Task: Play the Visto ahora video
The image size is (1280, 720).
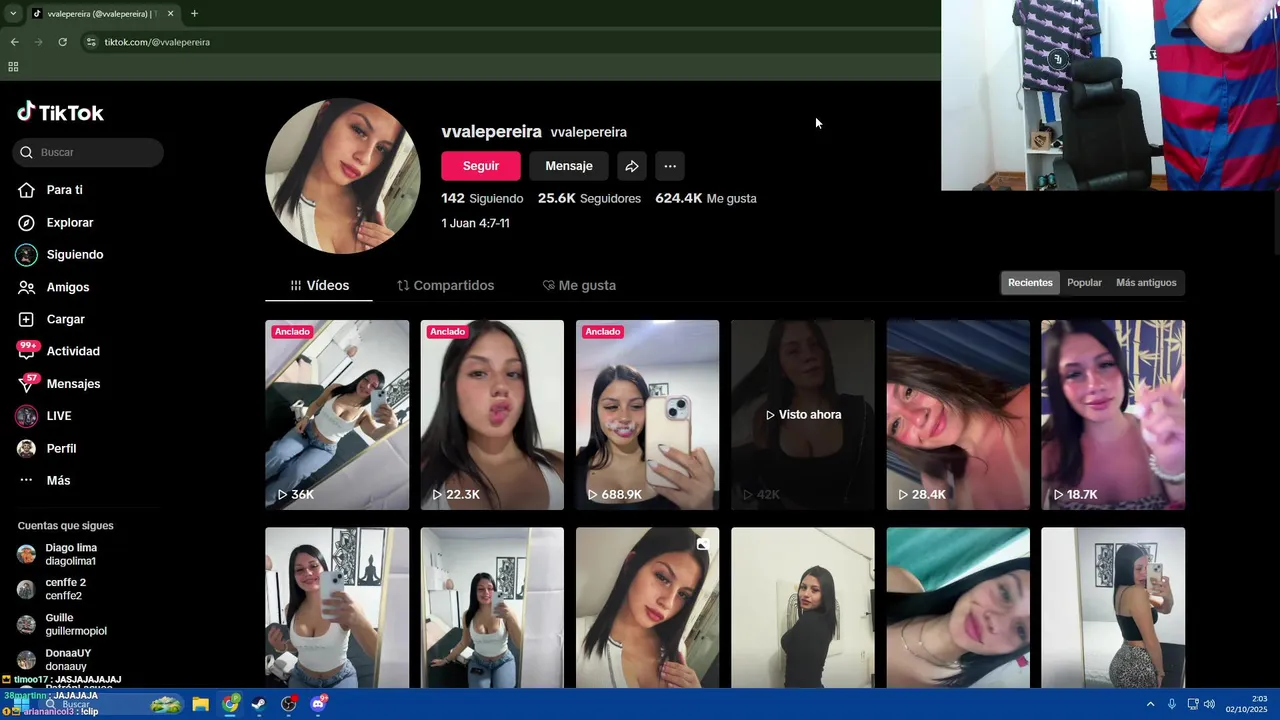Action: (x=803, y=415)
